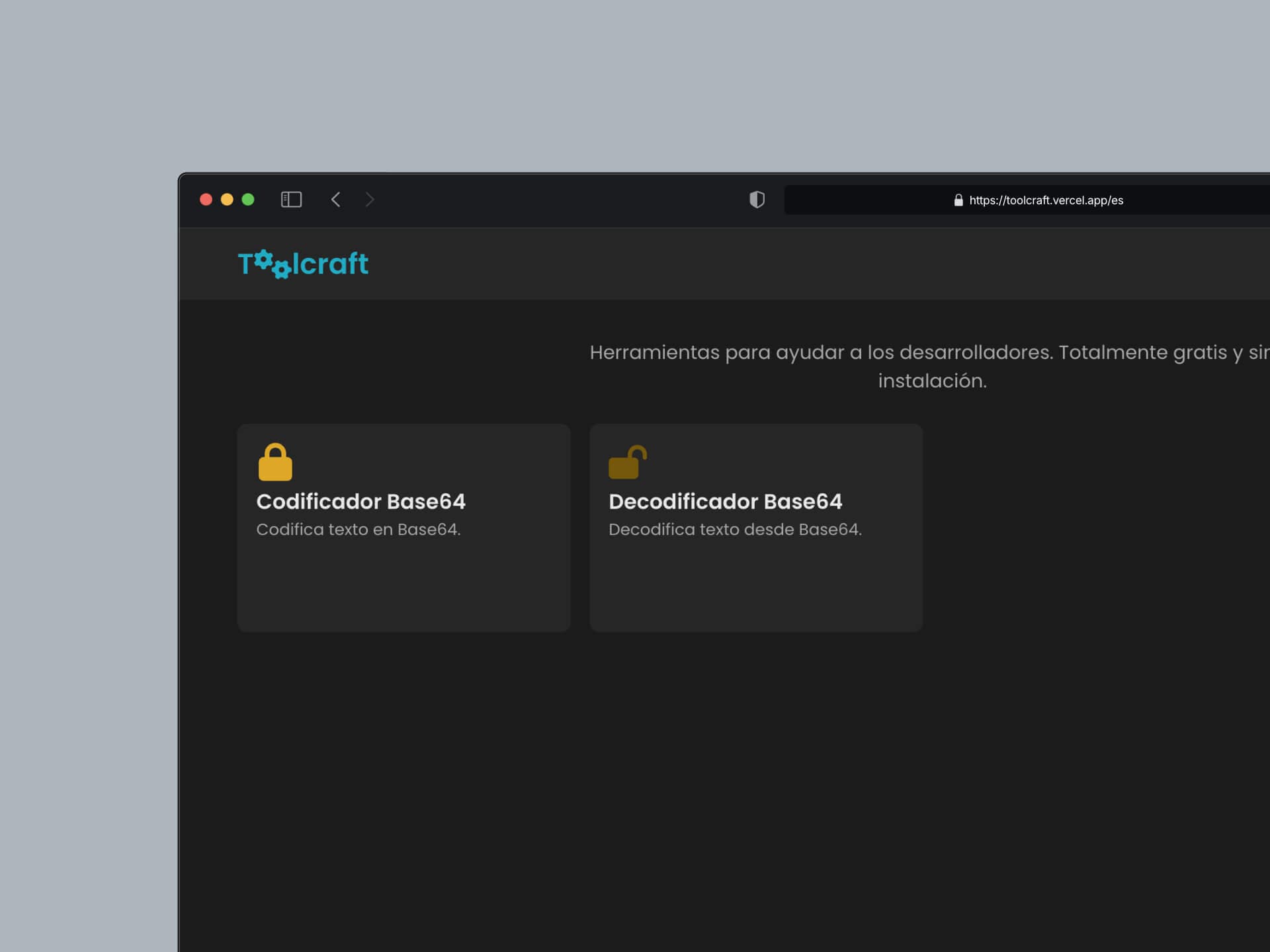Image resolution: width=1270 pixels, height=952 pixels.
Task: Click the browser forward arrow
Action: pos(370,200)
